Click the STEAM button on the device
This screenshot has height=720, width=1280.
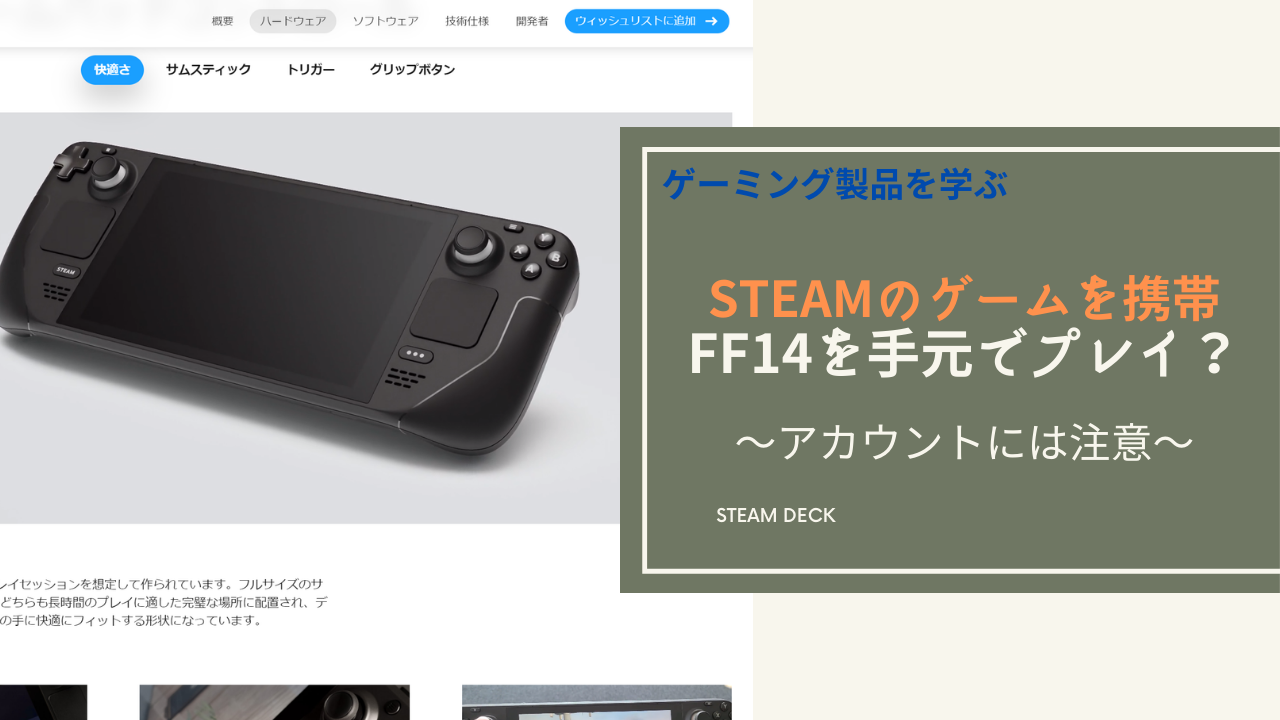[66, 270]
